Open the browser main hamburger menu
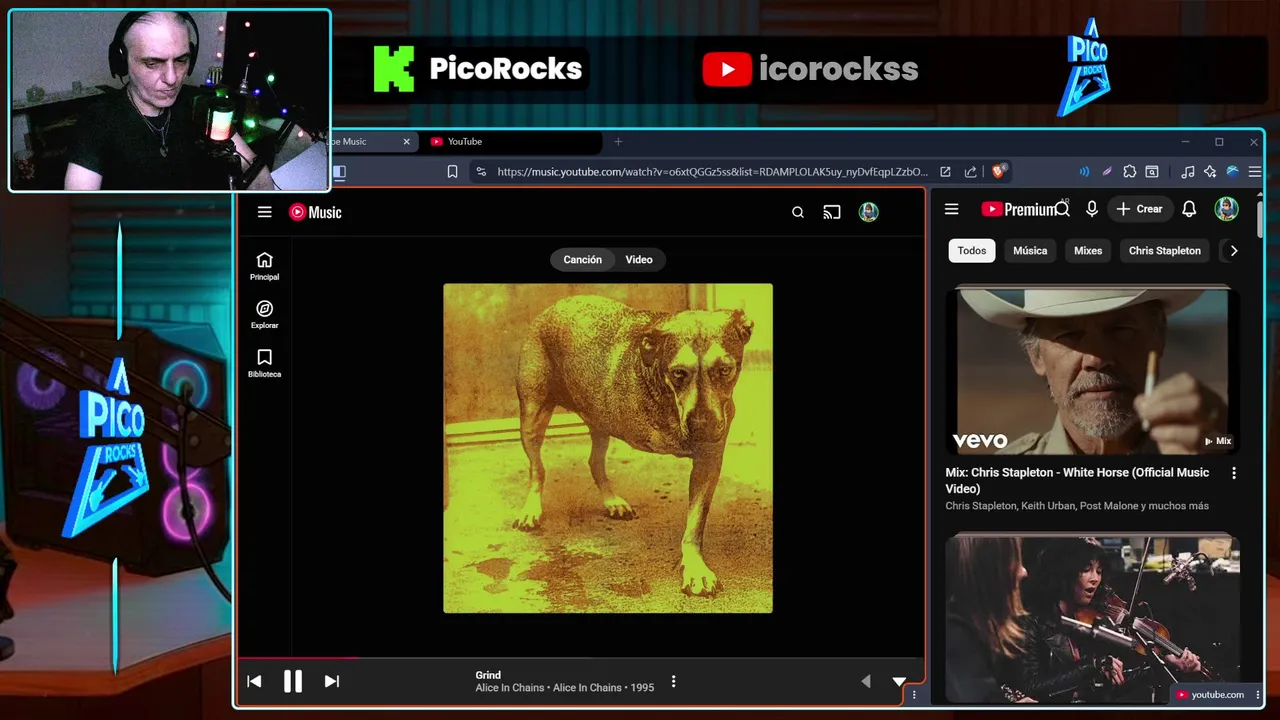 pos(1255,172)
